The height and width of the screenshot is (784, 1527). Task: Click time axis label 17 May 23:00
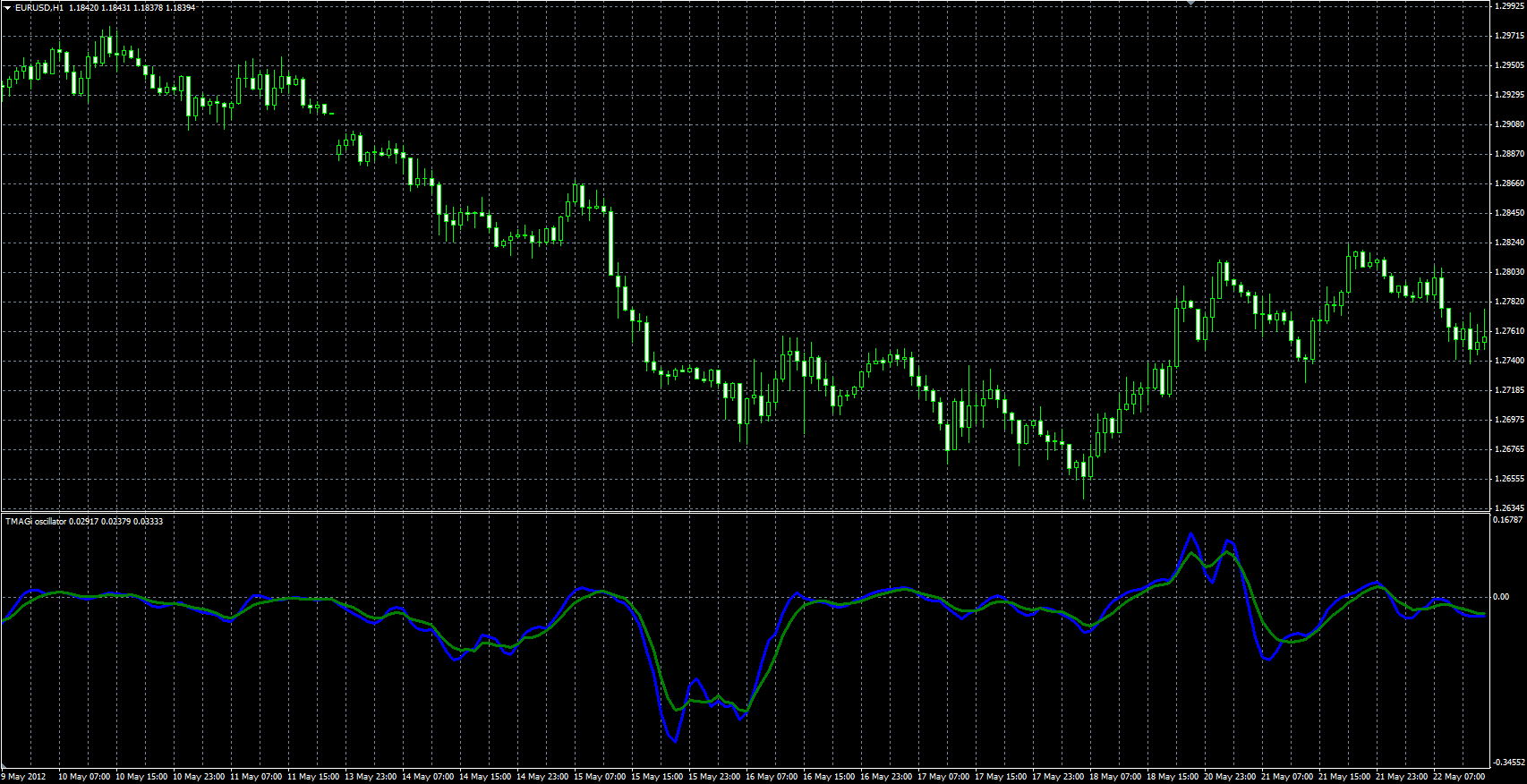click(1058, 777)
